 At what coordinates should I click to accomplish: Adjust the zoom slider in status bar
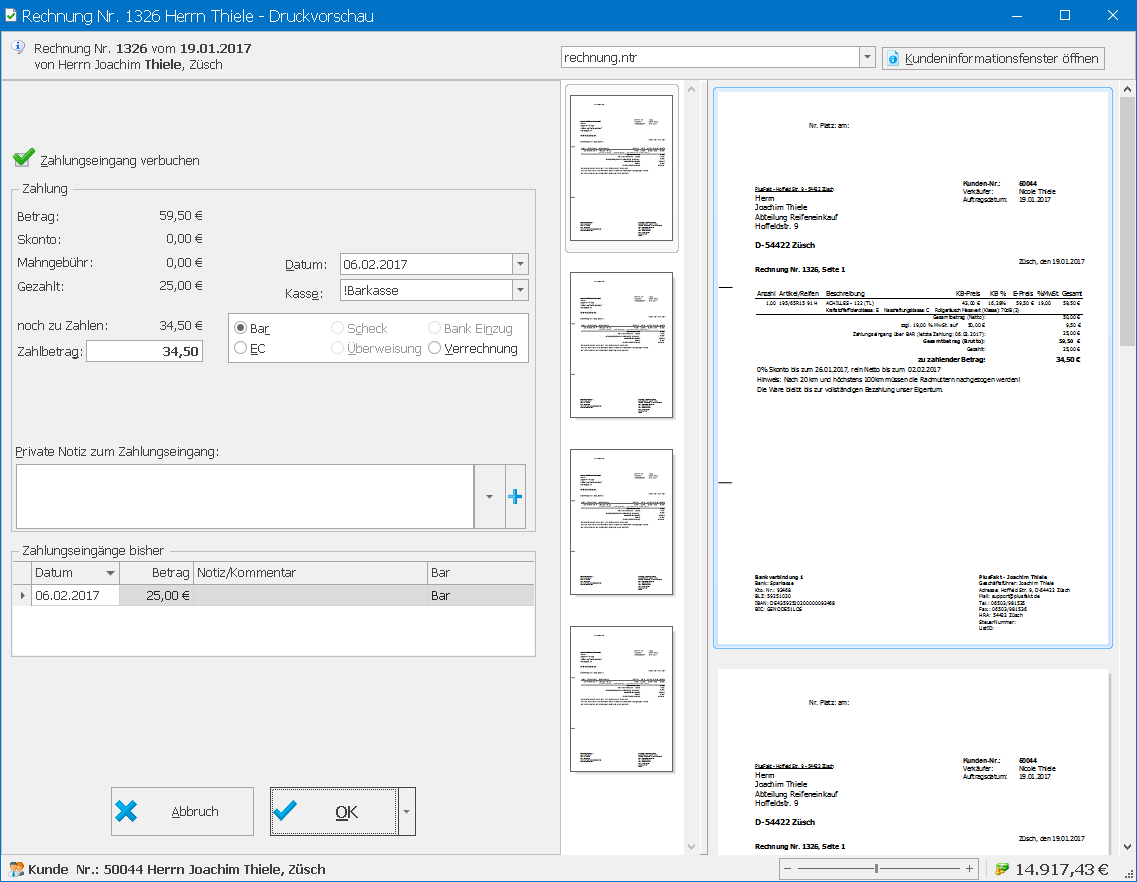pyautogui.click(x=877, y=868)
